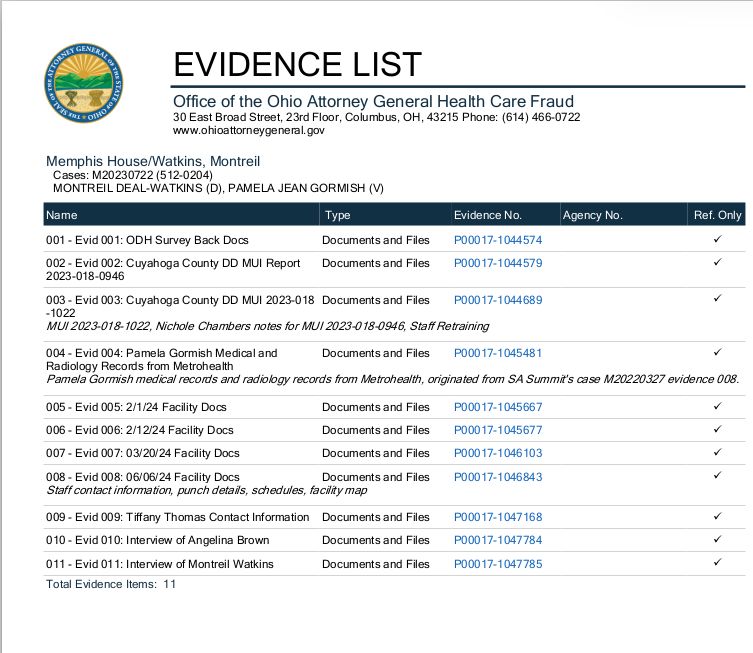Click the Ref. Only checkmark for Evid 011
This screenshot has height=653, width=753.
coord(717,562)
